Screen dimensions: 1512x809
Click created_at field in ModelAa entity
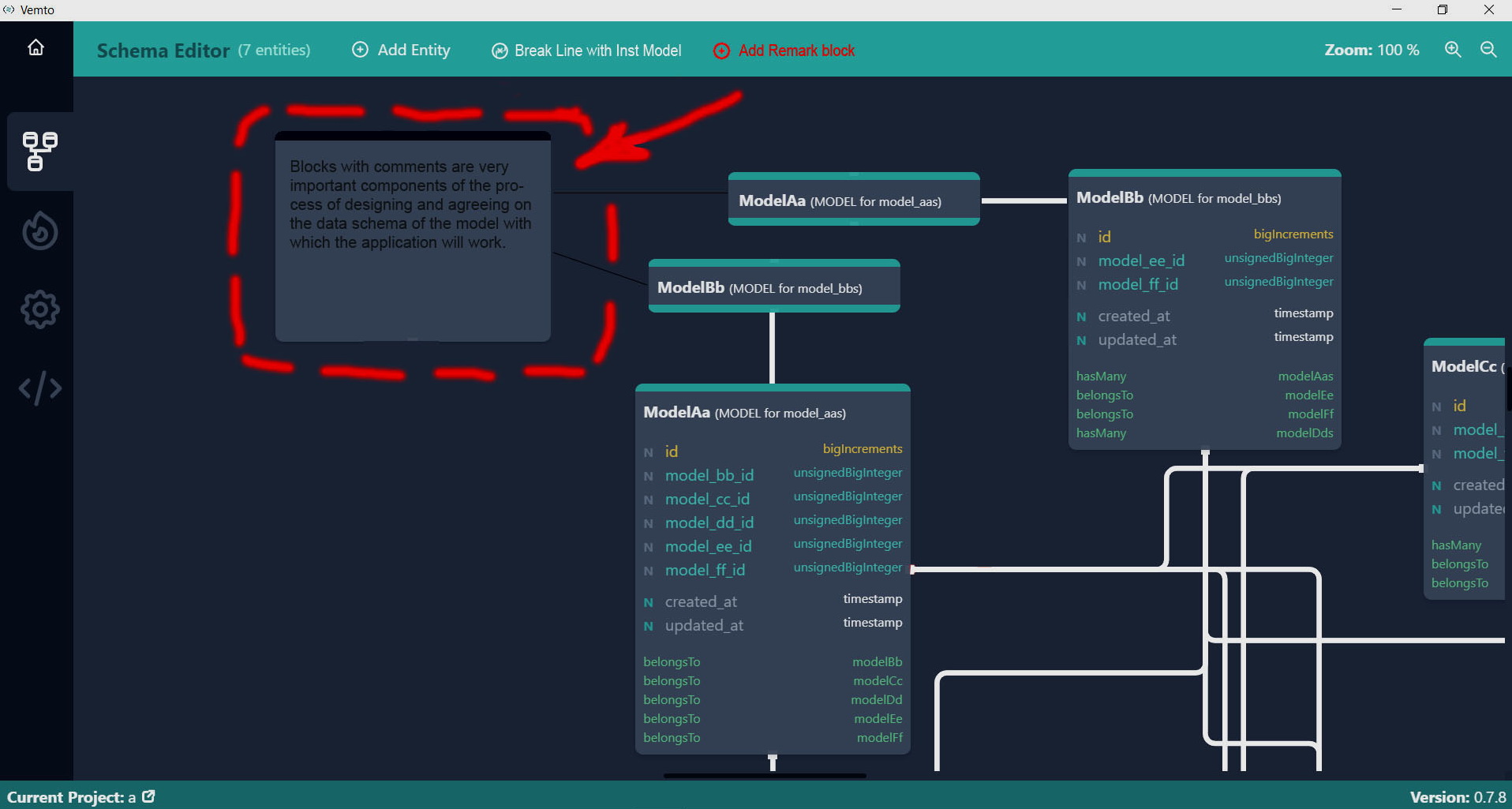(x=773, y=601)
